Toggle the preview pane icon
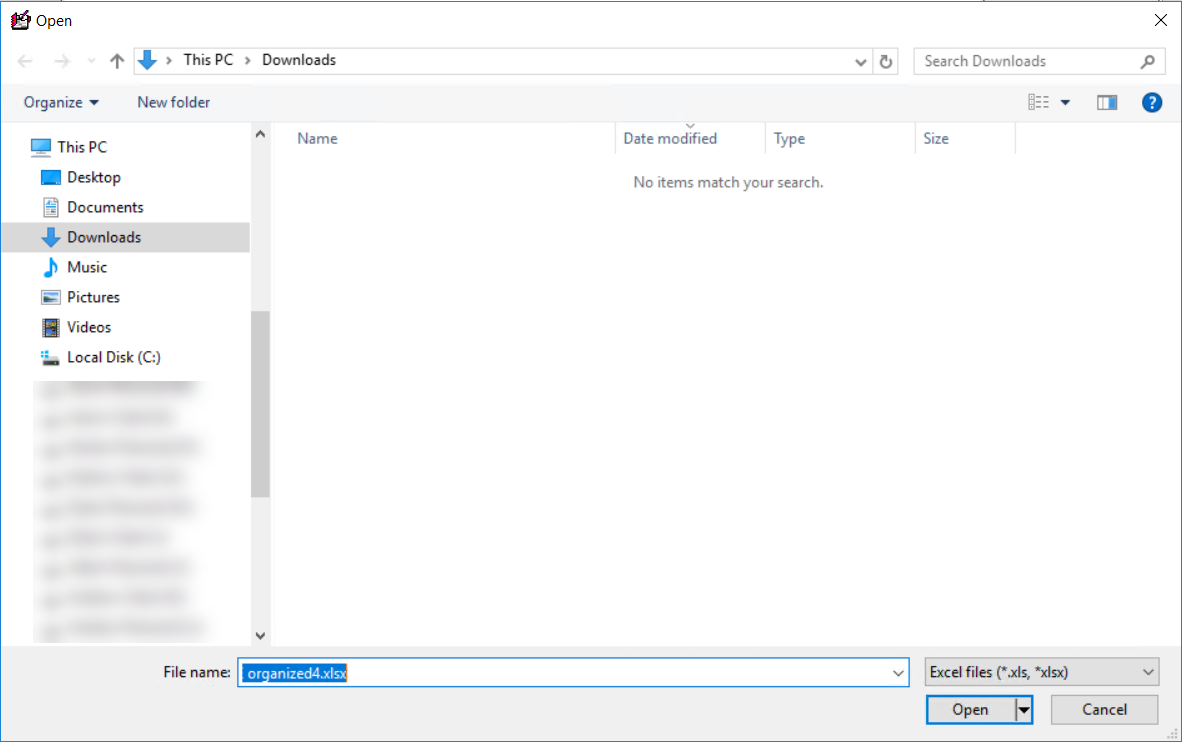 [1106, 102]
